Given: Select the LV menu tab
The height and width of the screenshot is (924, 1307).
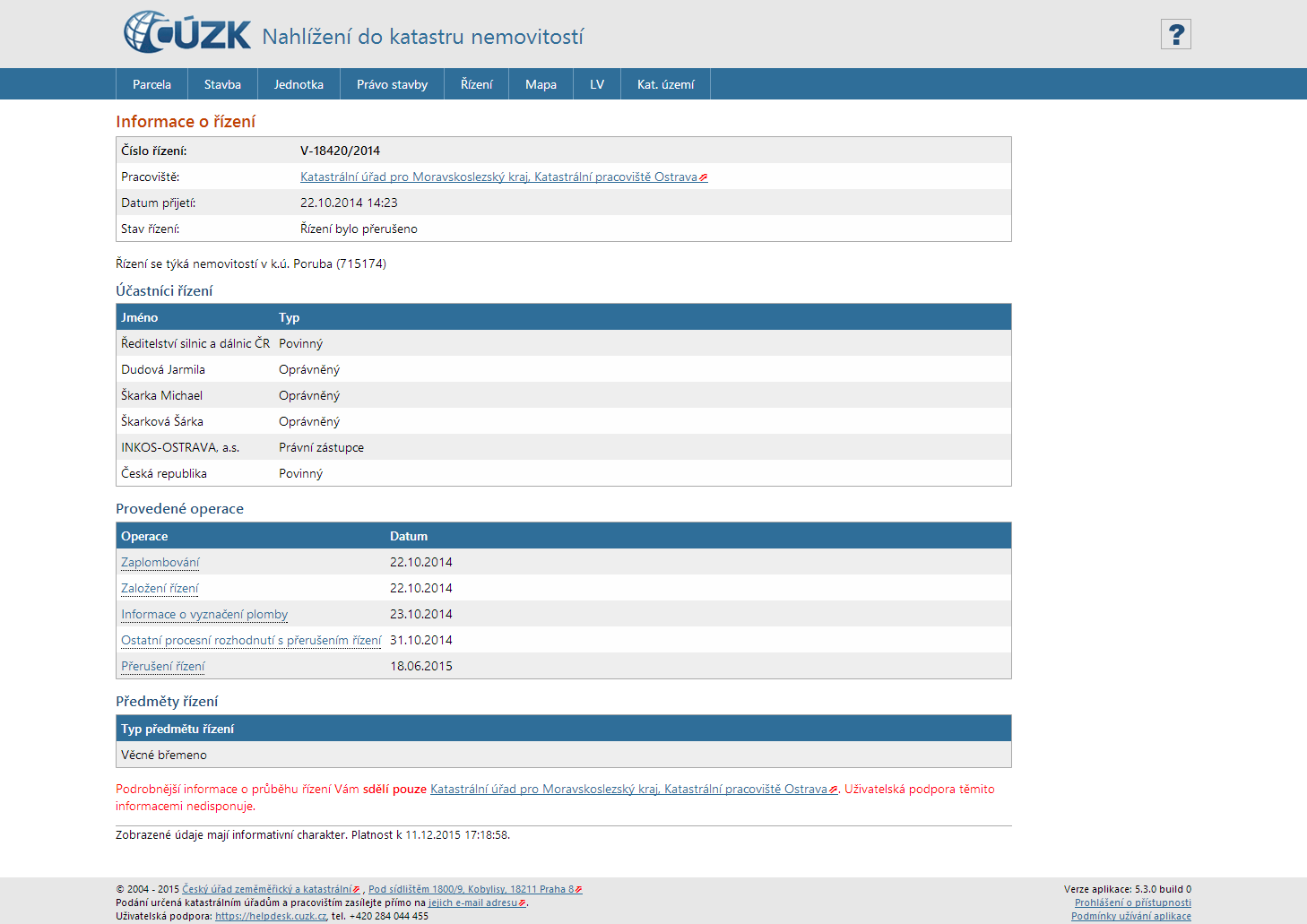Looking at the screenshot, I should pyautogui.click(x=597, y=84).
